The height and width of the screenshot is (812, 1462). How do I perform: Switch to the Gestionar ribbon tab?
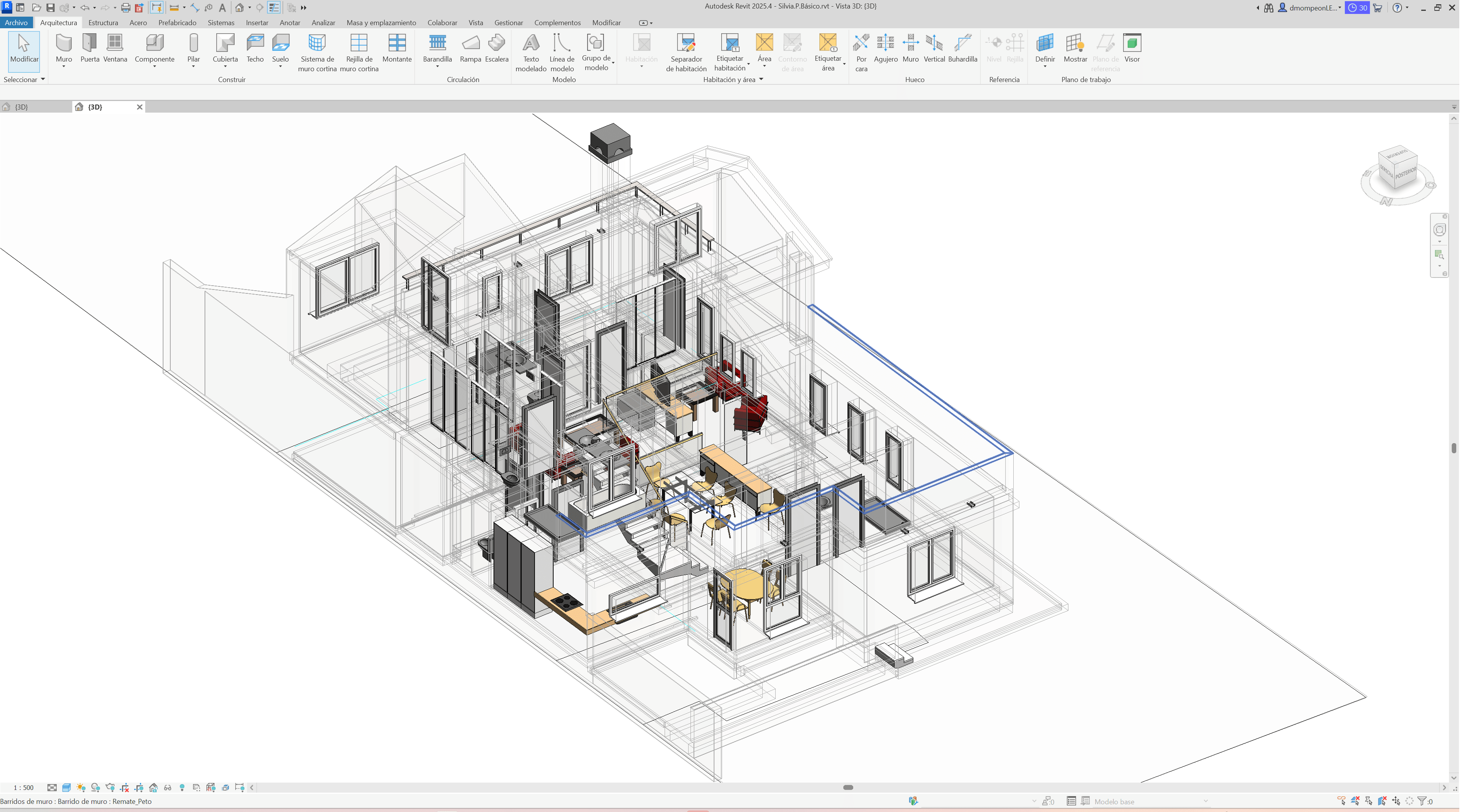(508, 23)
